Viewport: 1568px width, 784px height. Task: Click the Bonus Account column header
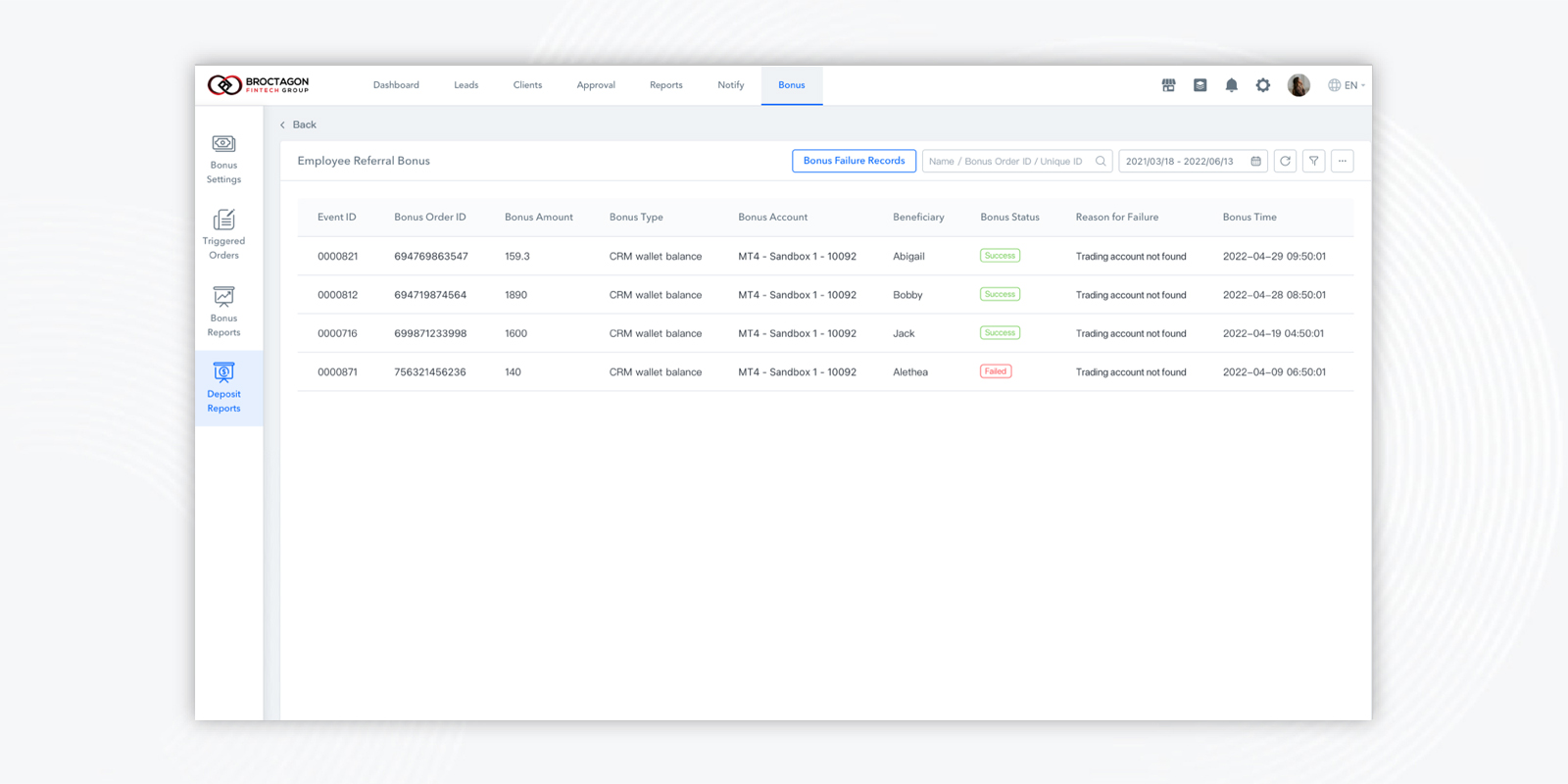[x=773, y=218]
